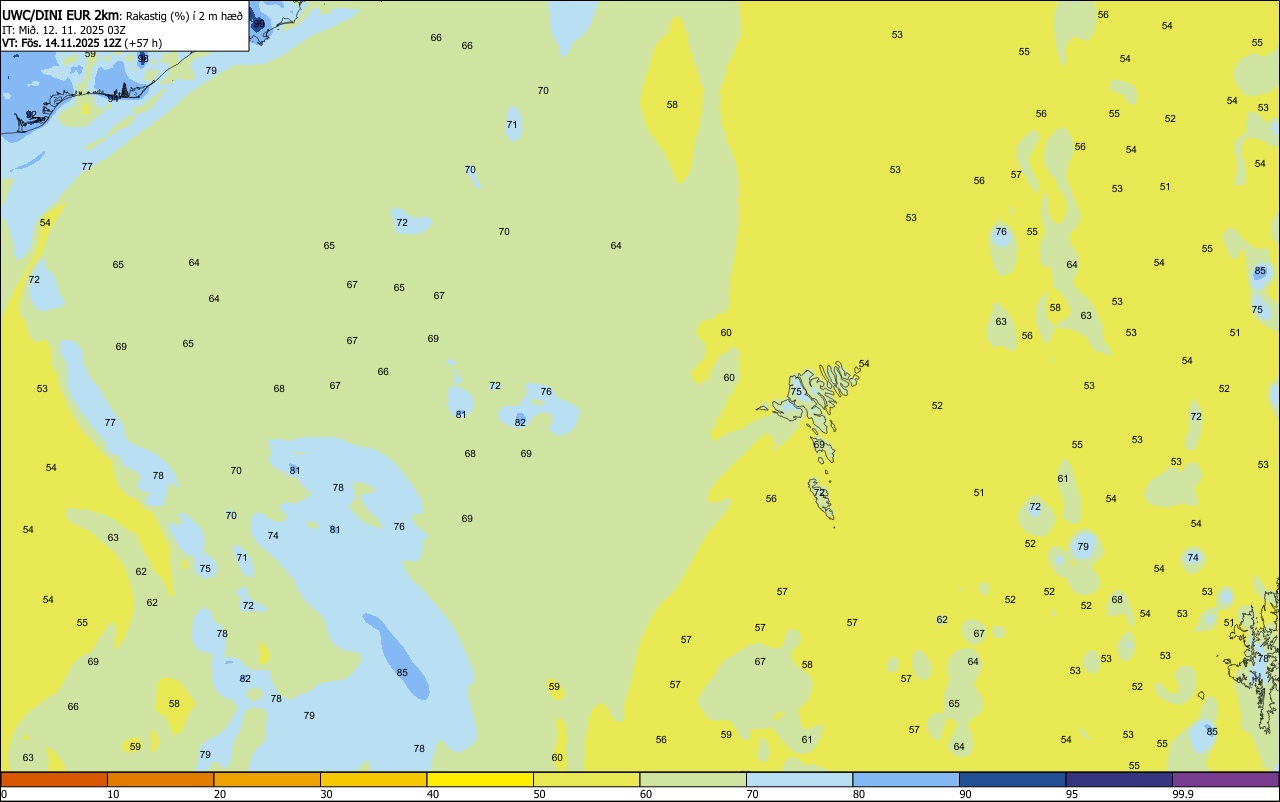Click the "Rakastig (%) í 2 m hæð" label
The width and height of the screenshot is (1280, 802).
coord(184,15)
